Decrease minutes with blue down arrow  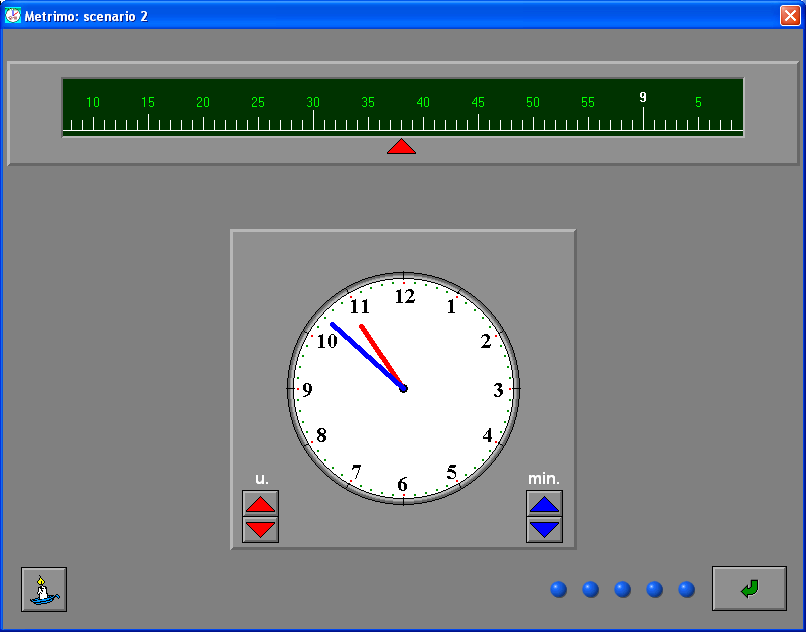tap(544, 530)
